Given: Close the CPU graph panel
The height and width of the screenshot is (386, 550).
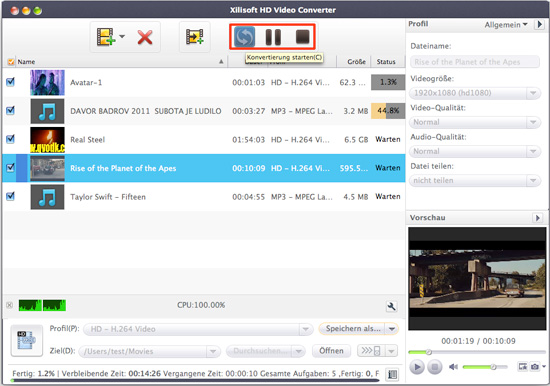Looking at the screenshot, I should [9, 305].
